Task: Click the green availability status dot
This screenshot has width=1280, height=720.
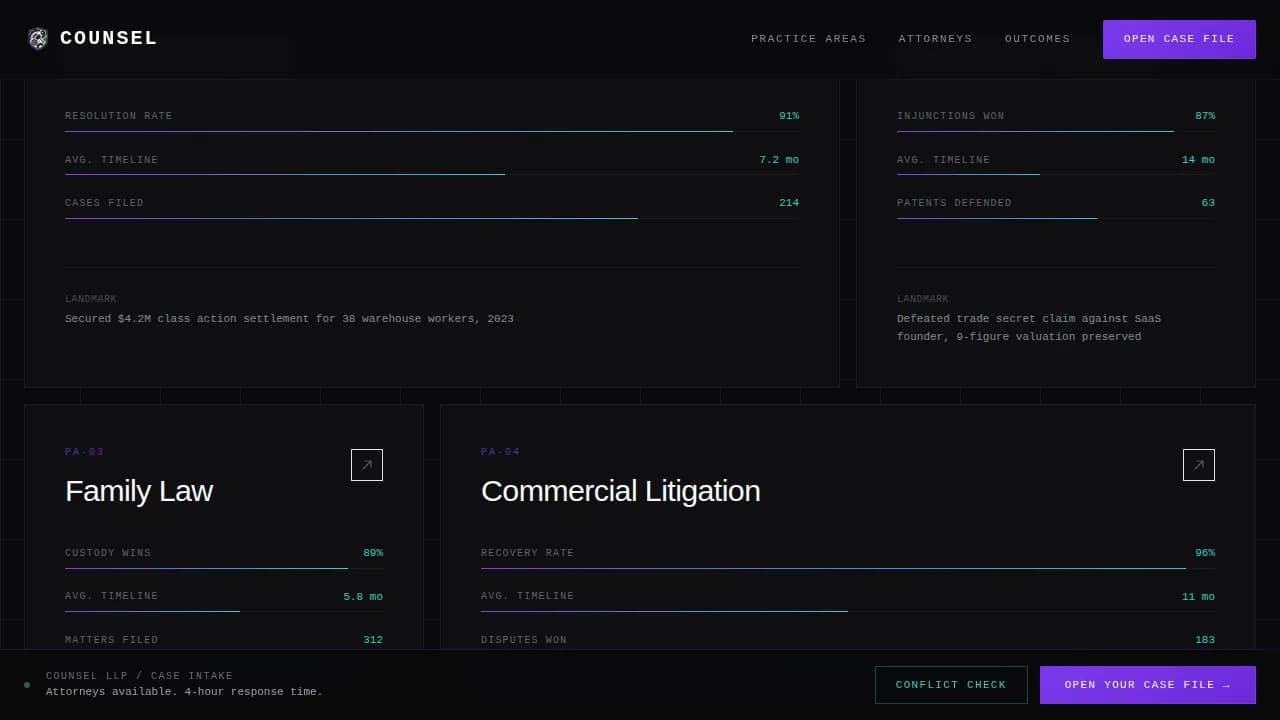Action: coord(27,685)
